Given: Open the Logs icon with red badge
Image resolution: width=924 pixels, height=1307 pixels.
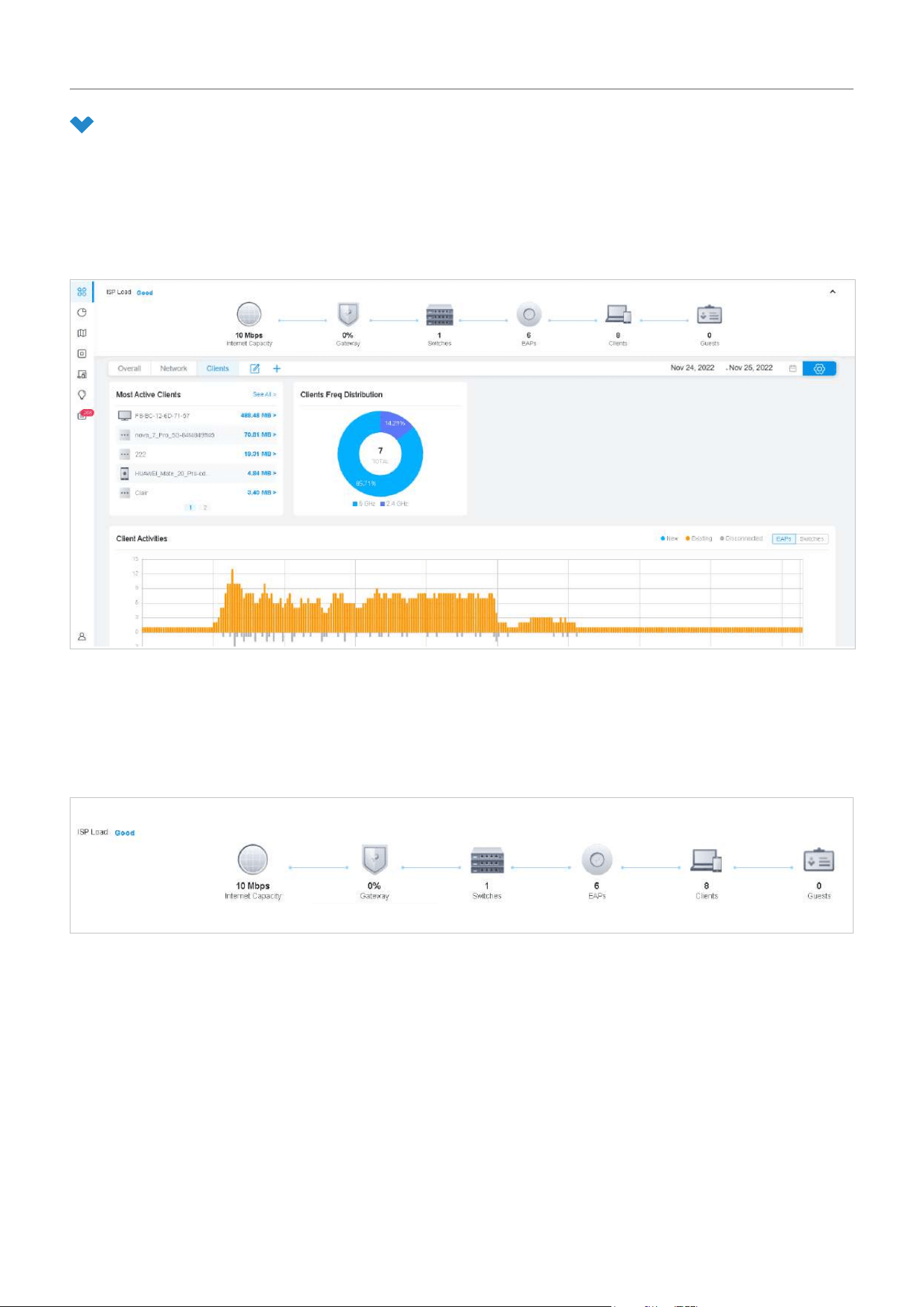Looking at the screenshot, I should pos(84,415).
